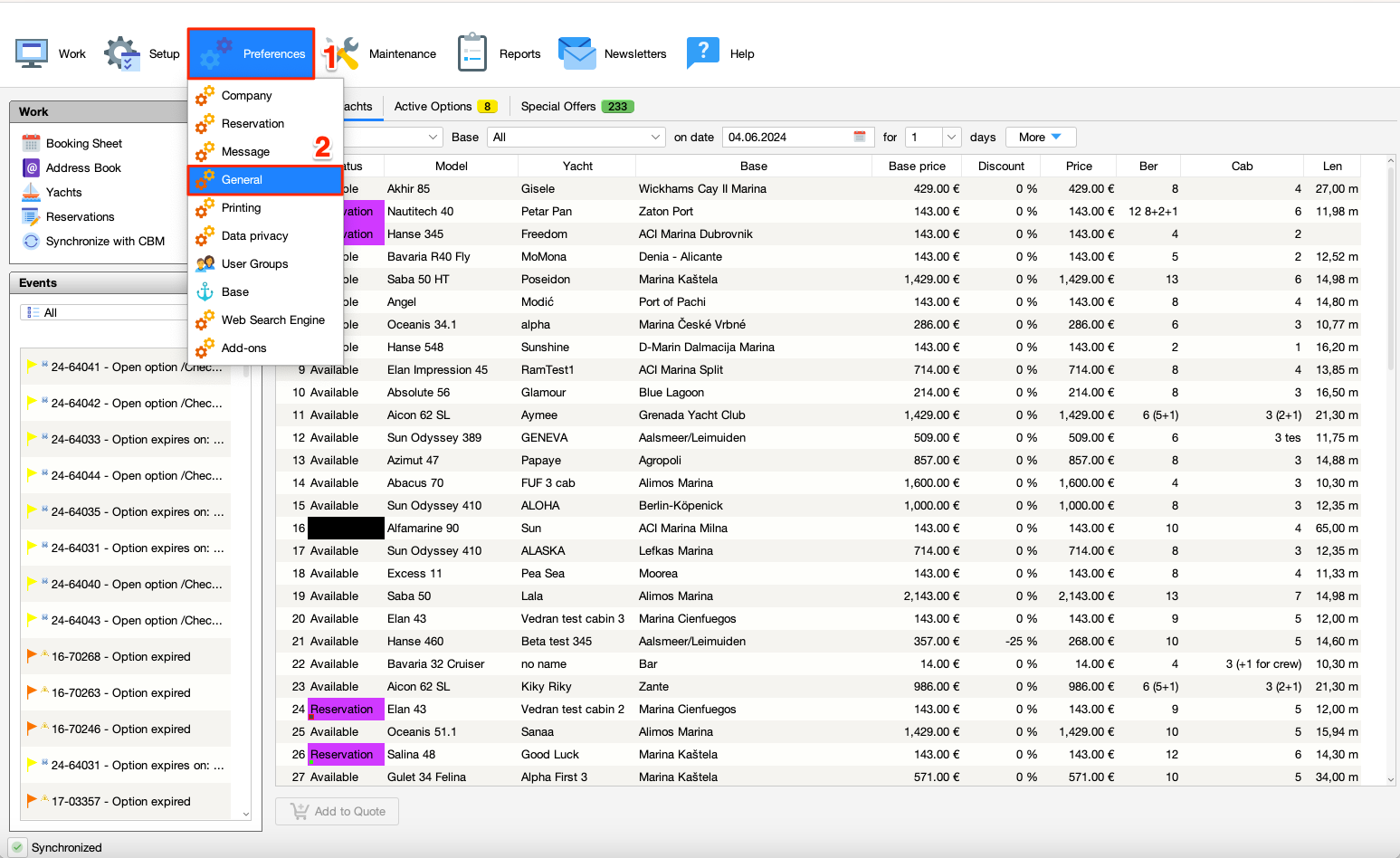The width and height of the screenshot is (1400, 858).
Task: Click the Company gears icon in menu
Action: 205,95
